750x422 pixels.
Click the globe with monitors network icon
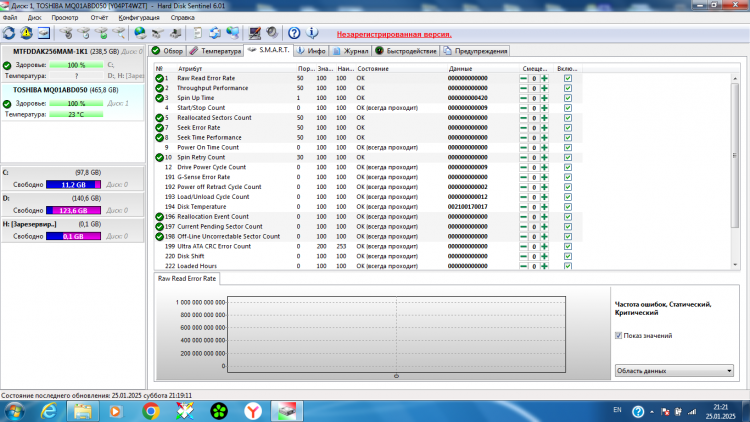[232, 33]
